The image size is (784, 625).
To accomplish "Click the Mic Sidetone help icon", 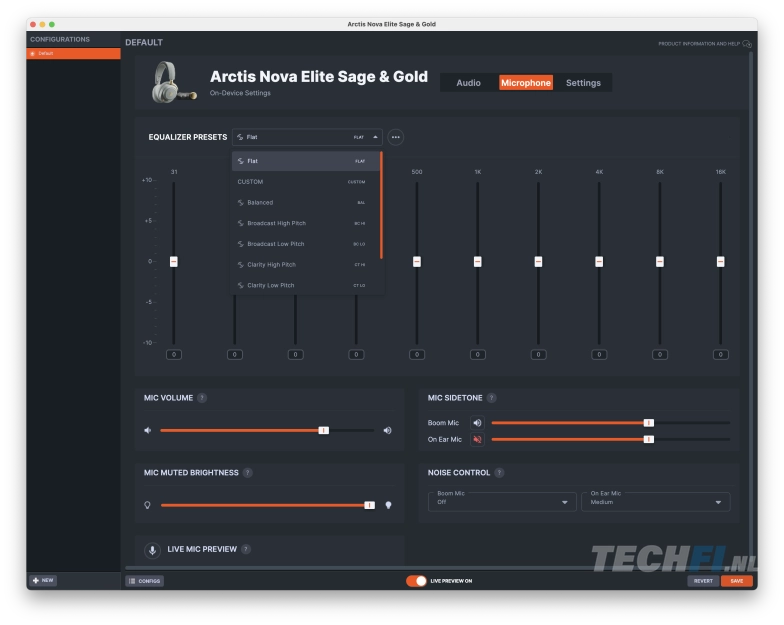I will click(492, 398).
